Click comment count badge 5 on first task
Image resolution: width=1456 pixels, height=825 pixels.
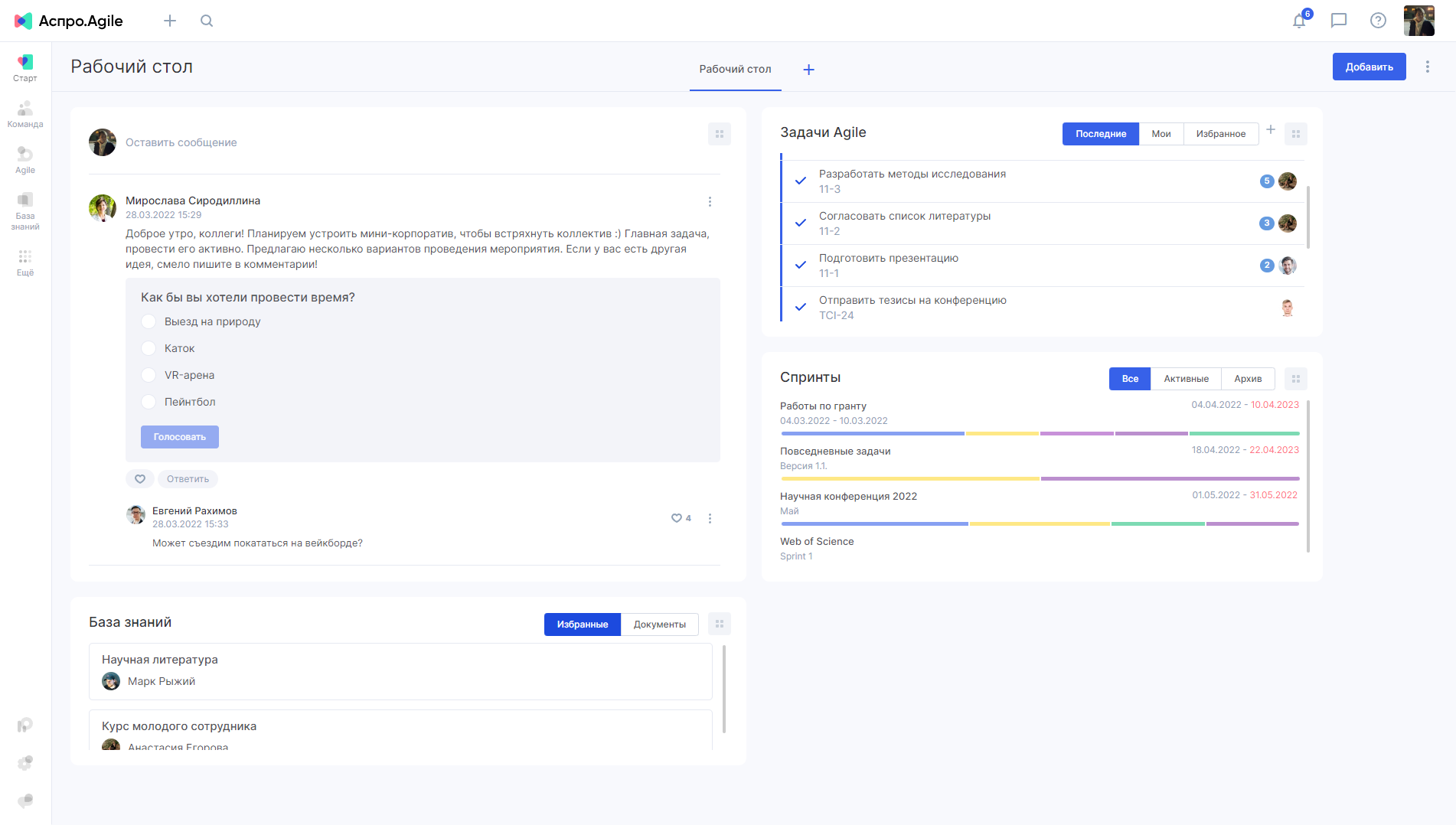click(1267, 181)
